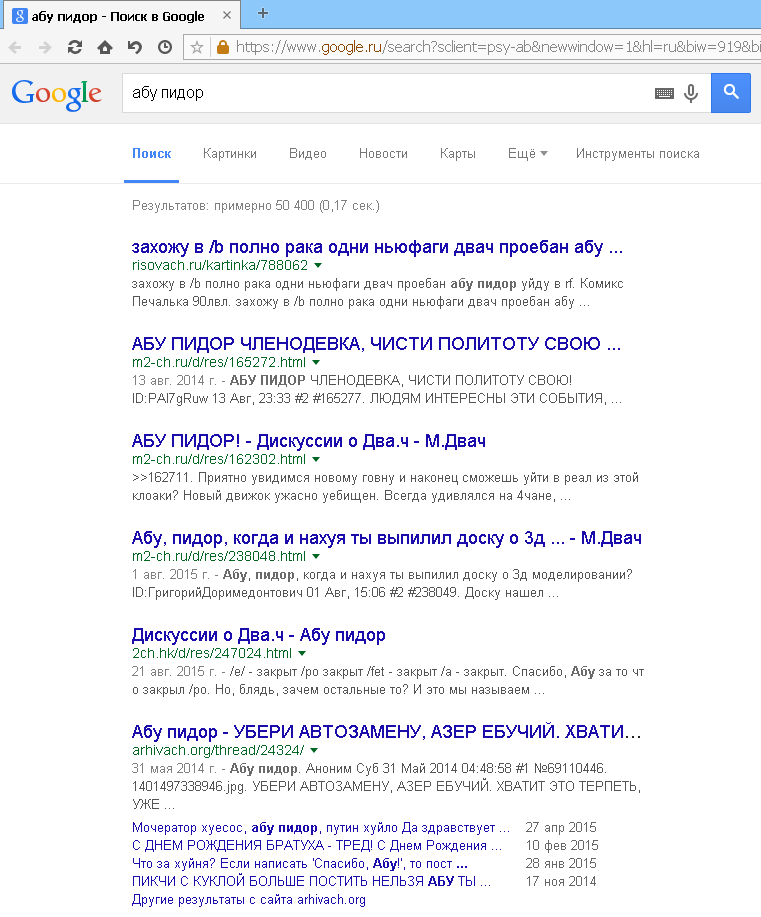Click the green URL m2-ch.ru/d/res/165272.html
Viewport: 761px width, 917px height.
pos(219,363)
